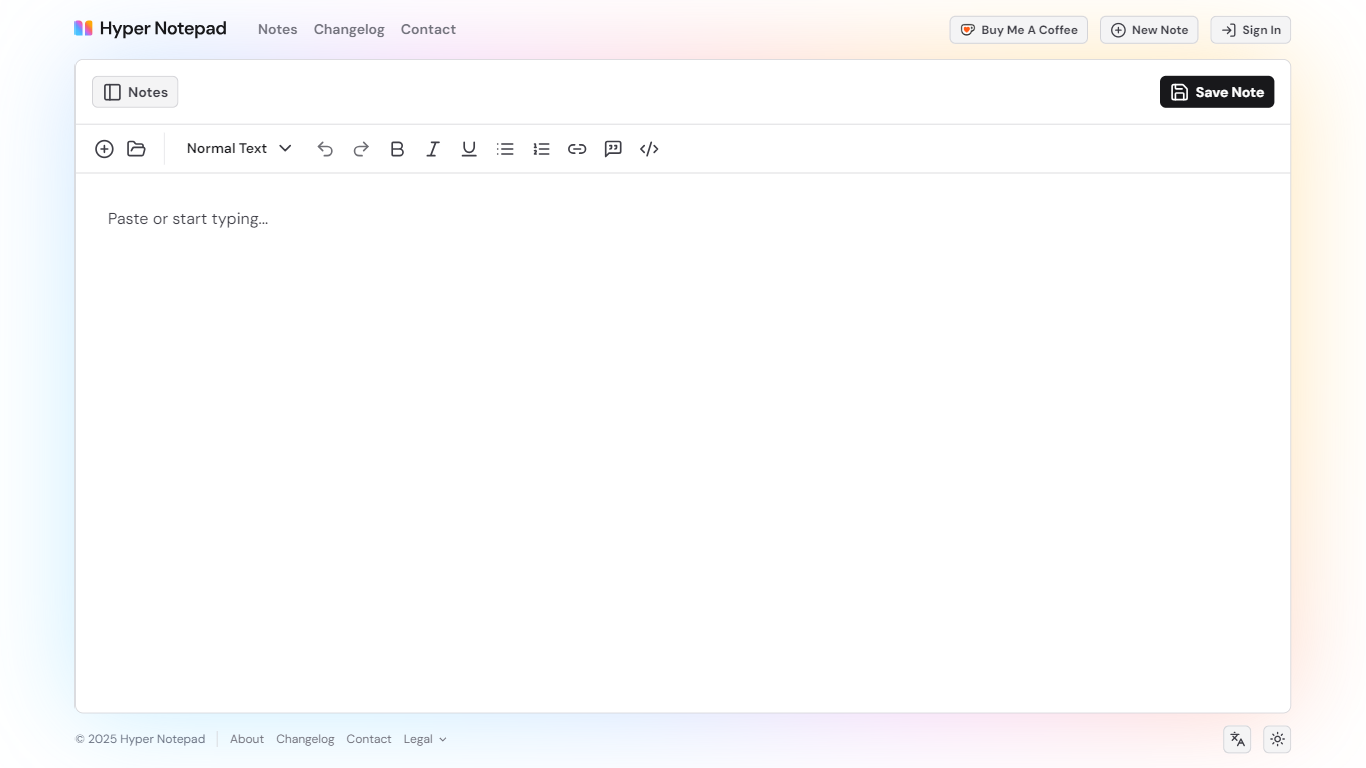This screenshot has width=1366, height=768.
Task: Open the Changelog menu item
Action: [x=349, y=29]
